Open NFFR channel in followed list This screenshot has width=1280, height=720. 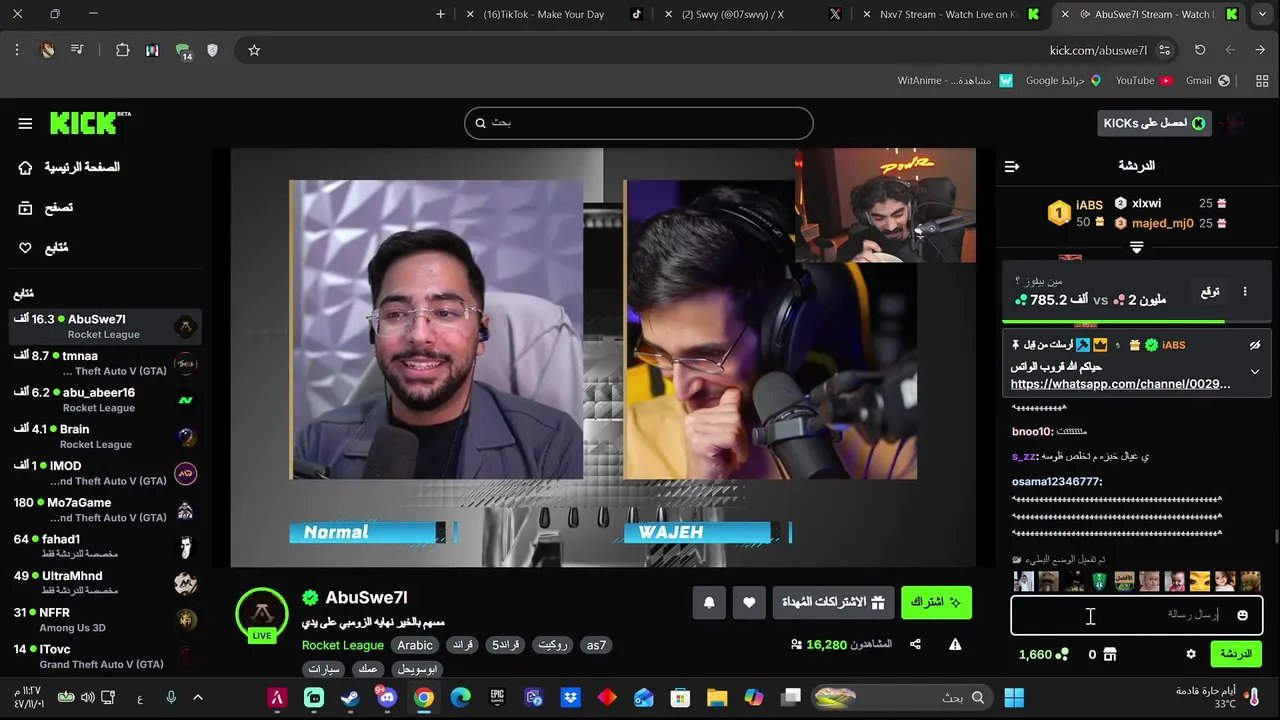click(x=105, y=620)
